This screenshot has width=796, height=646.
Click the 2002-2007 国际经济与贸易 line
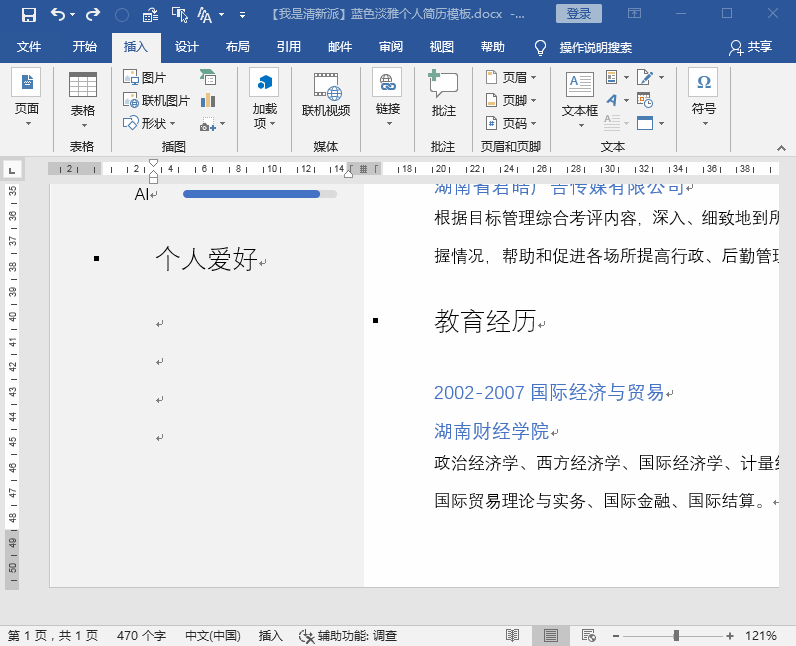click(549, 393)
